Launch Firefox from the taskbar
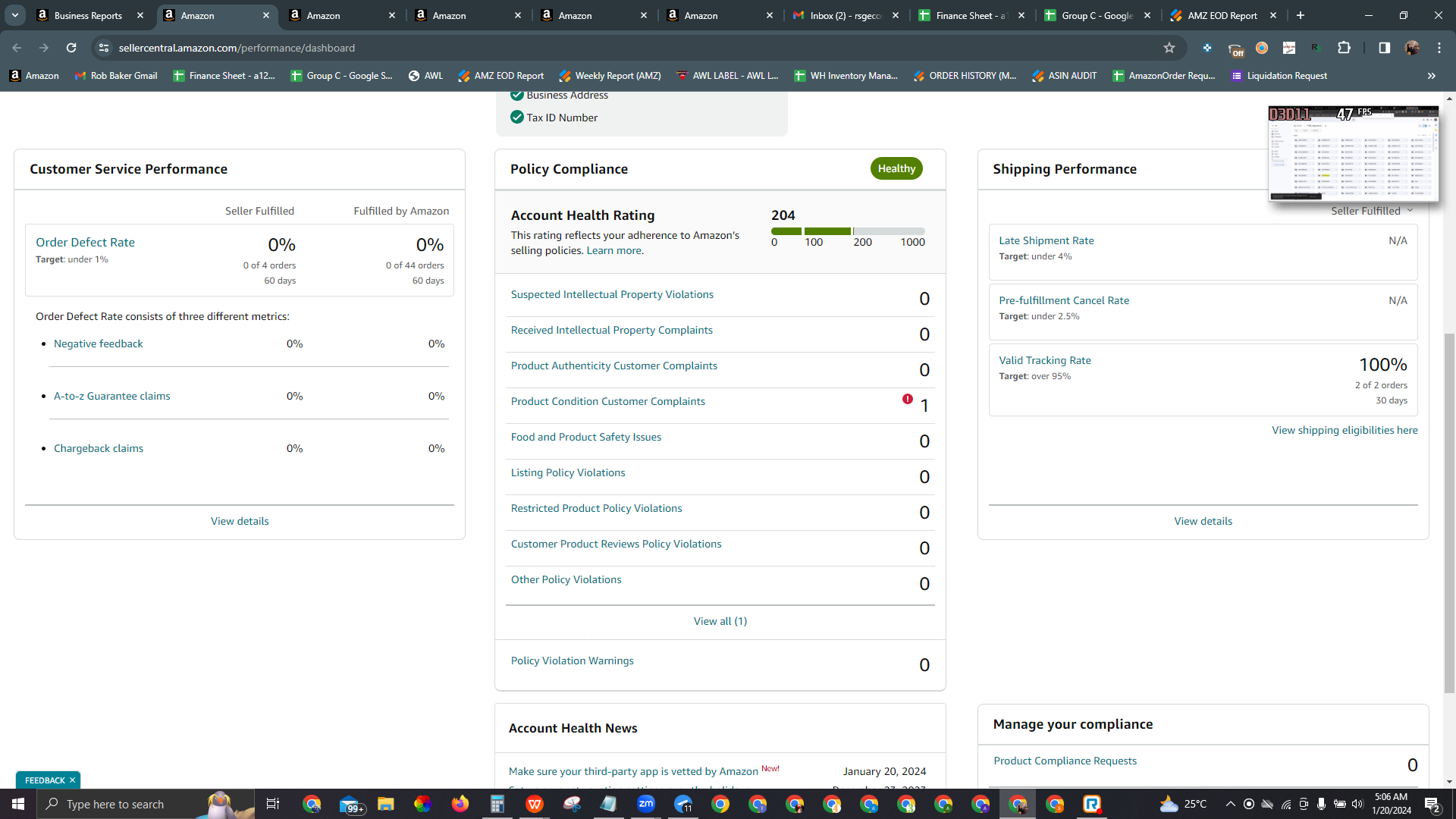The width and height of the screenshot is (1456, 819). coord(460,804)
